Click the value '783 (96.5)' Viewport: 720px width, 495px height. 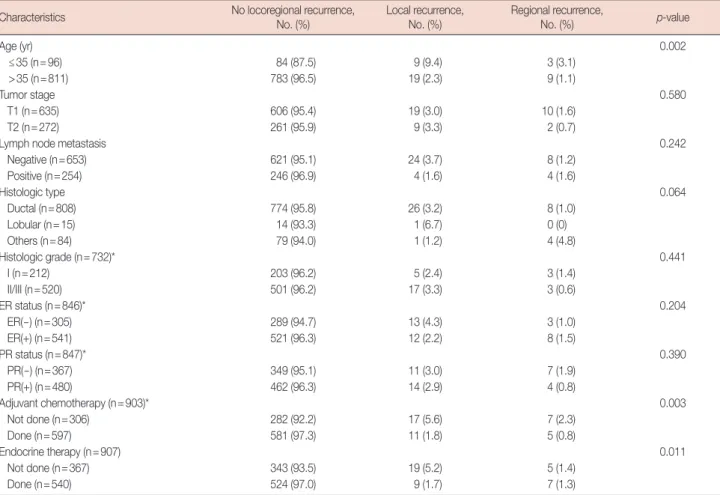[x=293, y=79]
